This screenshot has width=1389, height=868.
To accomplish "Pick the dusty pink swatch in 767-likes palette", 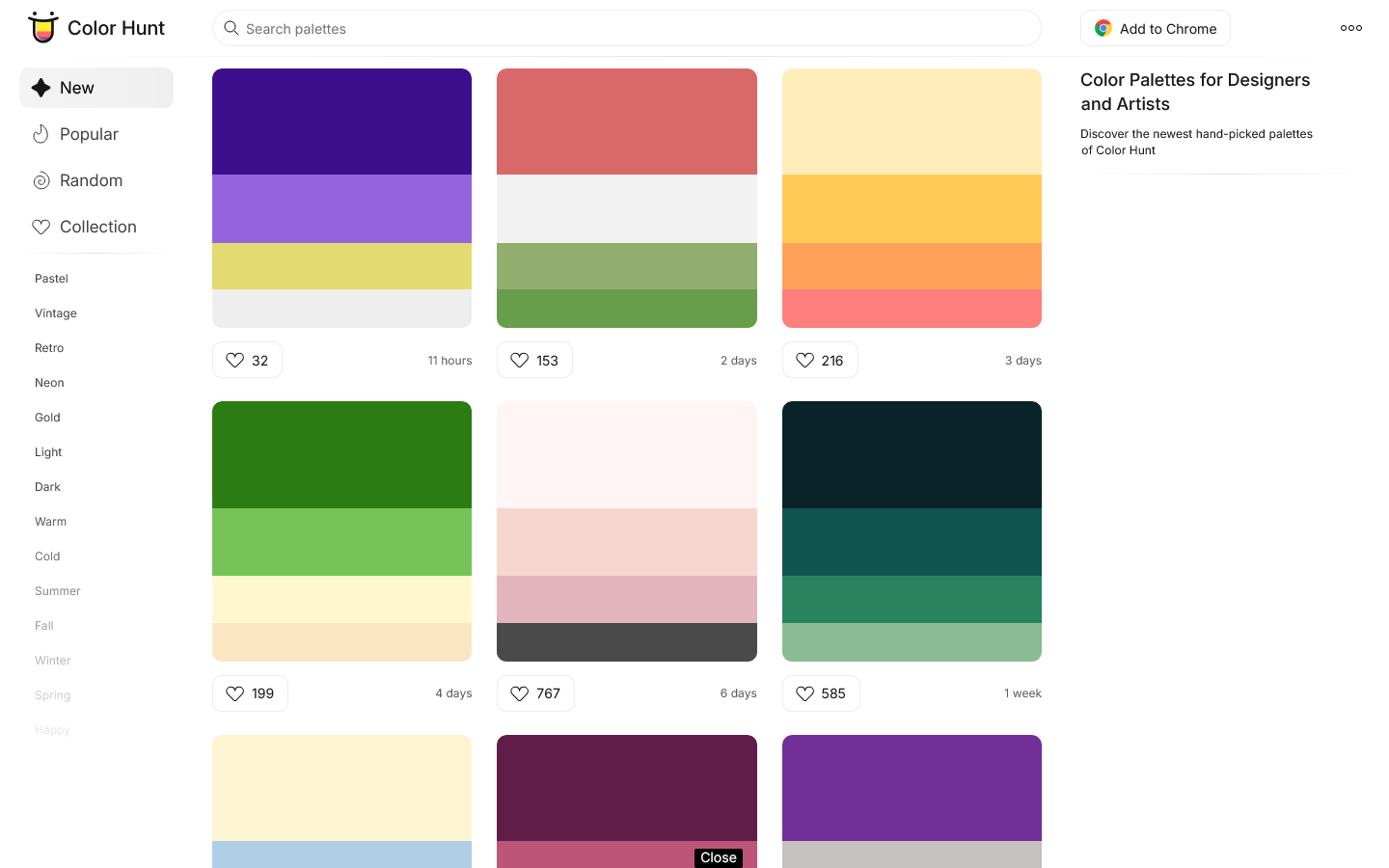I will 627,600.
